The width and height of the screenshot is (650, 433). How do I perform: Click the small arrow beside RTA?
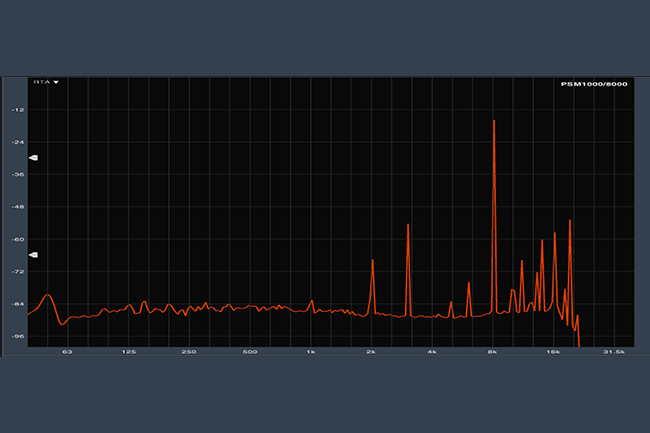point(56,82)
